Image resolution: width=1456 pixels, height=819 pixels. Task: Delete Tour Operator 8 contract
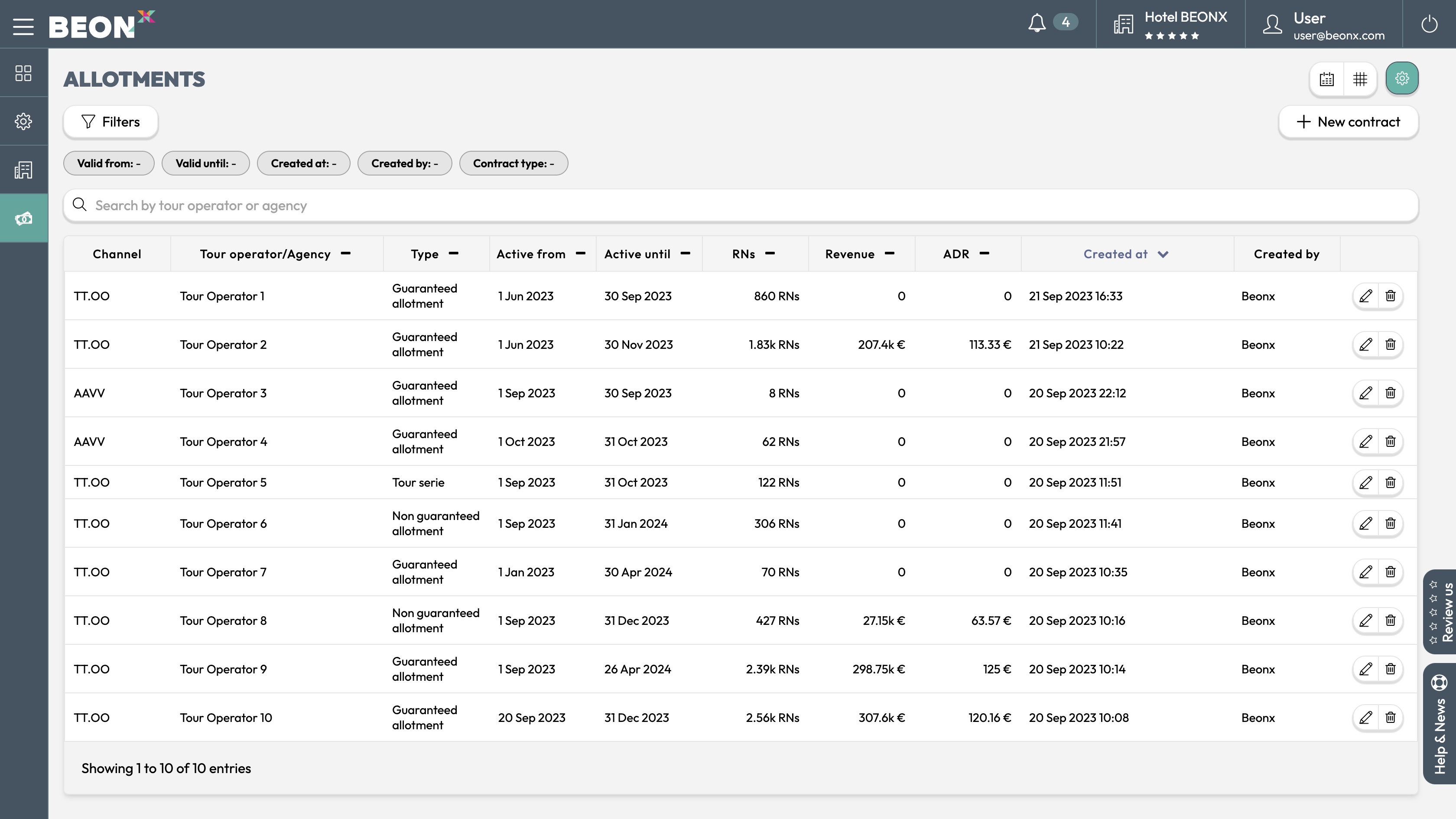[x=1391, y=621]
